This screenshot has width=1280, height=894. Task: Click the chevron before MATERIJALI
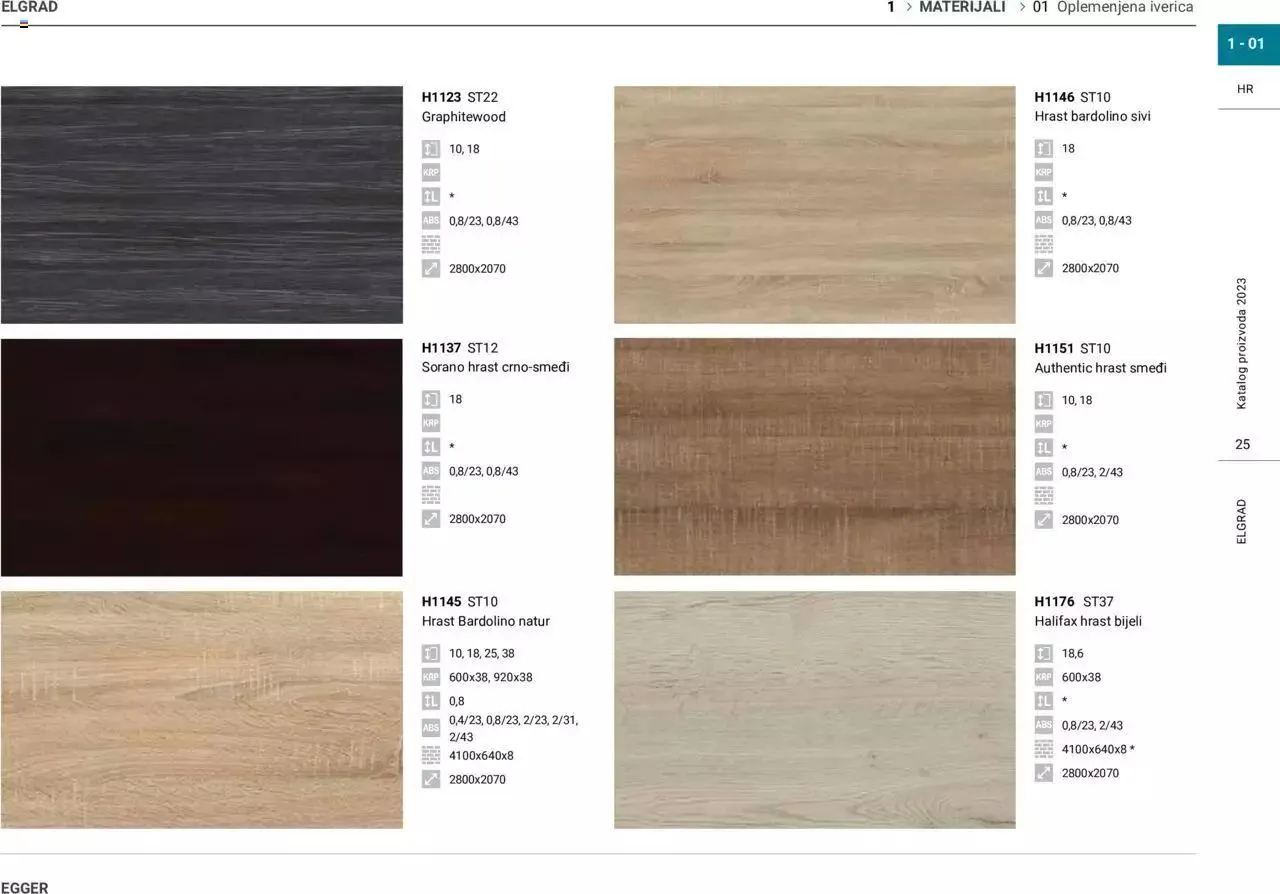tap(909, 7)
